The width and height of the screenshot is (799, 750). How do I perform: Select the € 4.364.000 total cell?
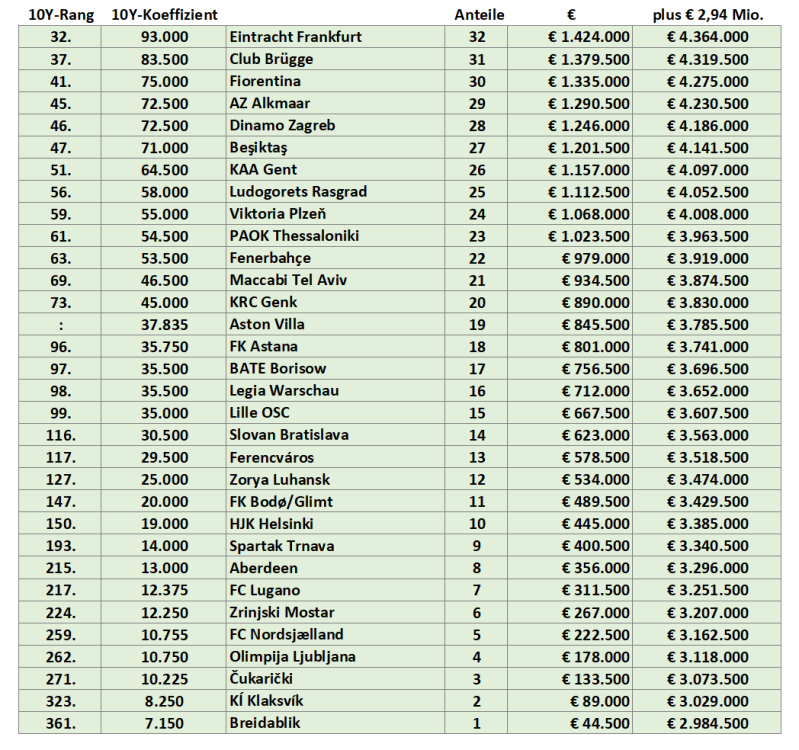click(x=707, y=37)
